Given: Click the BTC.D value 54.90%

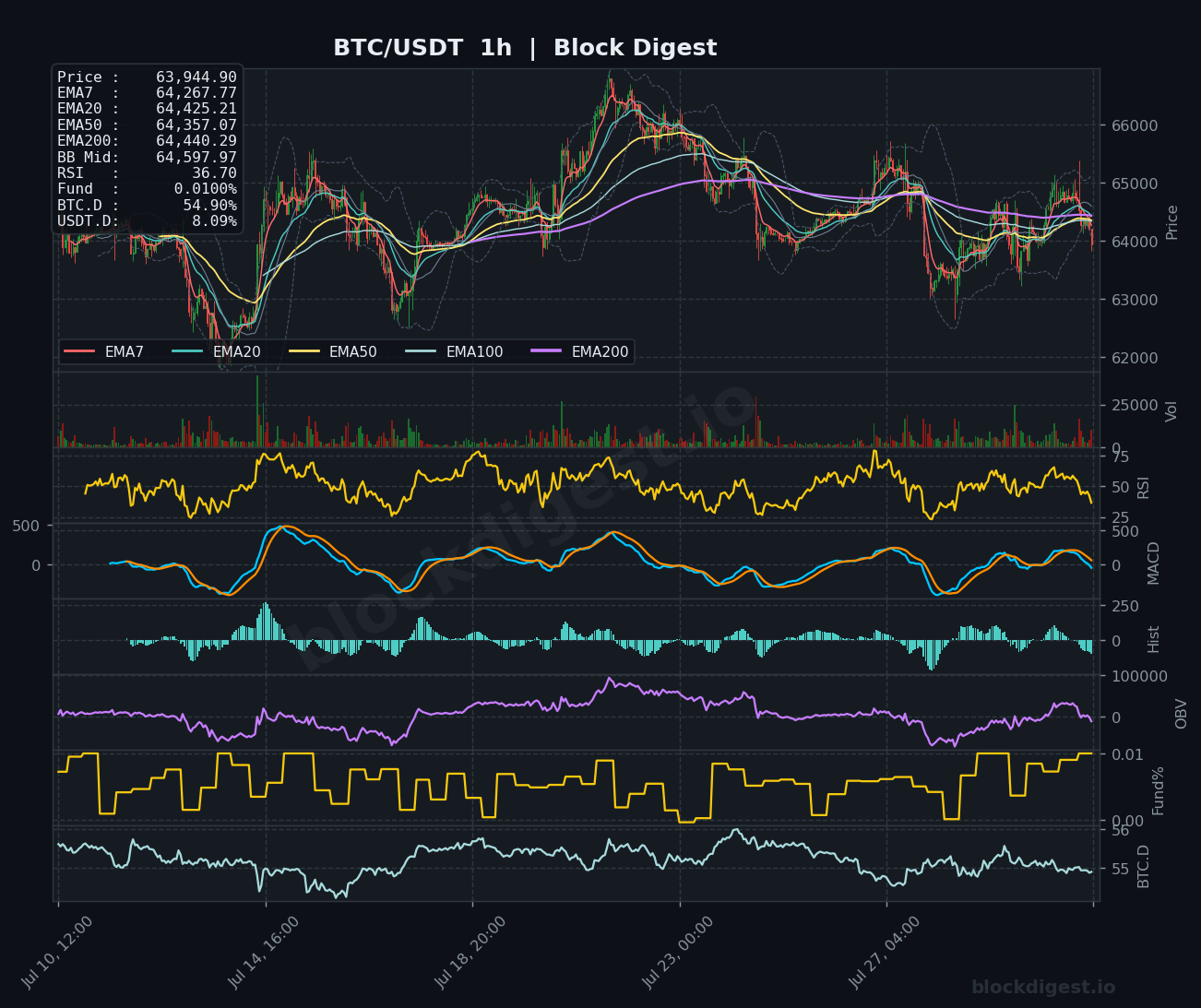Looking at the screenshot, I should [209, 206].
